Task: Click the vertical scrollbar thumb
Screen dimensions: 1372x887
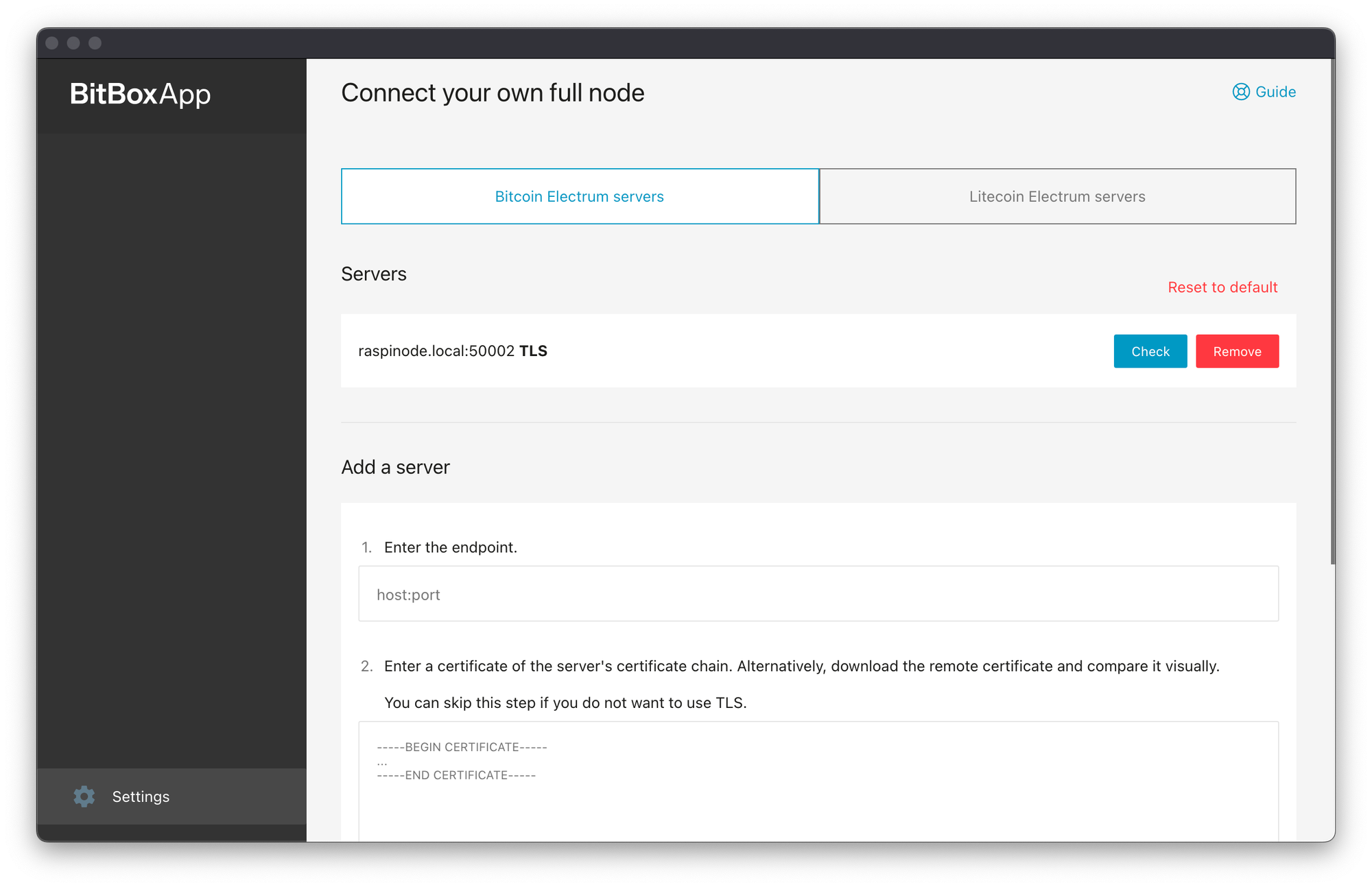Action: click(1332, 312)
